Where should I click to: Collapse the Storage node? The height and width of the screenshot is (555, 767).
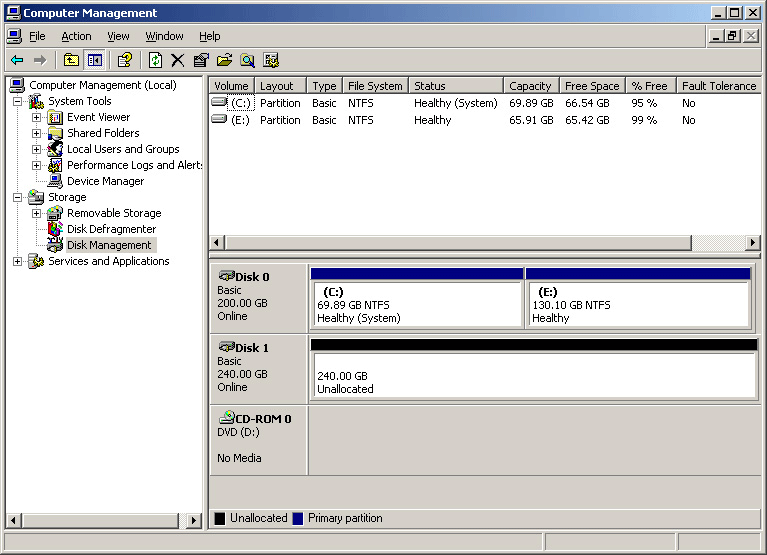[18, 198]
